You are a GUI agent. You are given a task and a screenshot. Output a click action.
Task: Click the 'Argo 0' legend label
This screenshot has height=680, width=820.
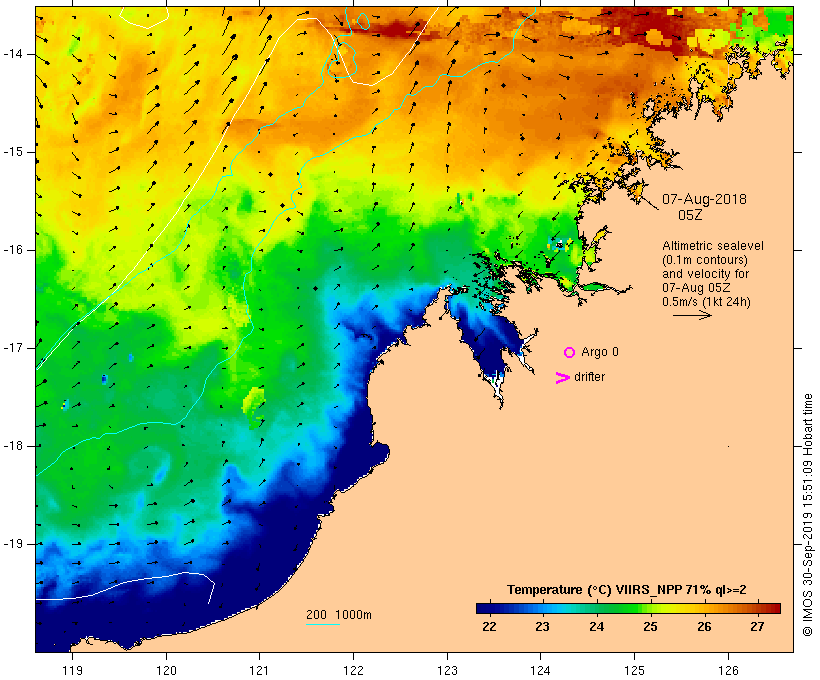(600, 352)
